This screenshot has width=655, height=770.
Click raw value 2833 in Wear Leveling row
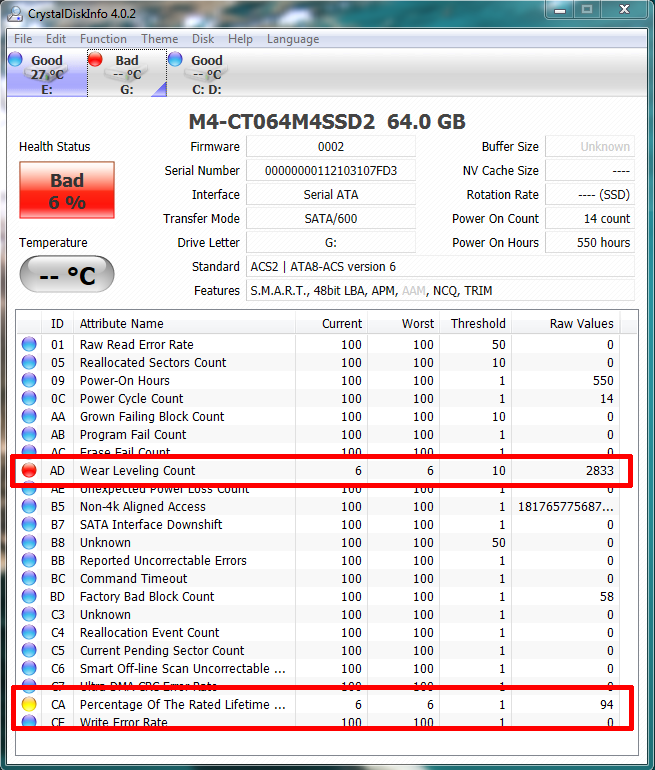[600, 470]
